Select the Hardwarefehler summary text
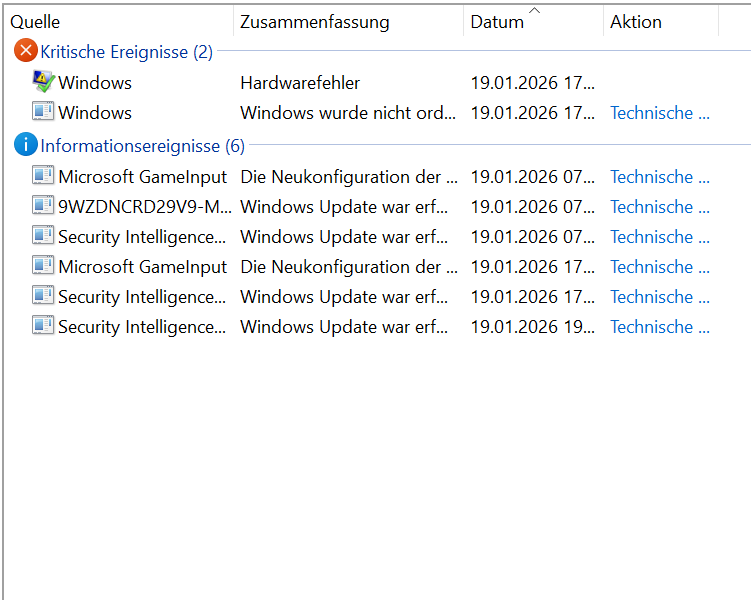The image size is (751, 600). point(300,83)
